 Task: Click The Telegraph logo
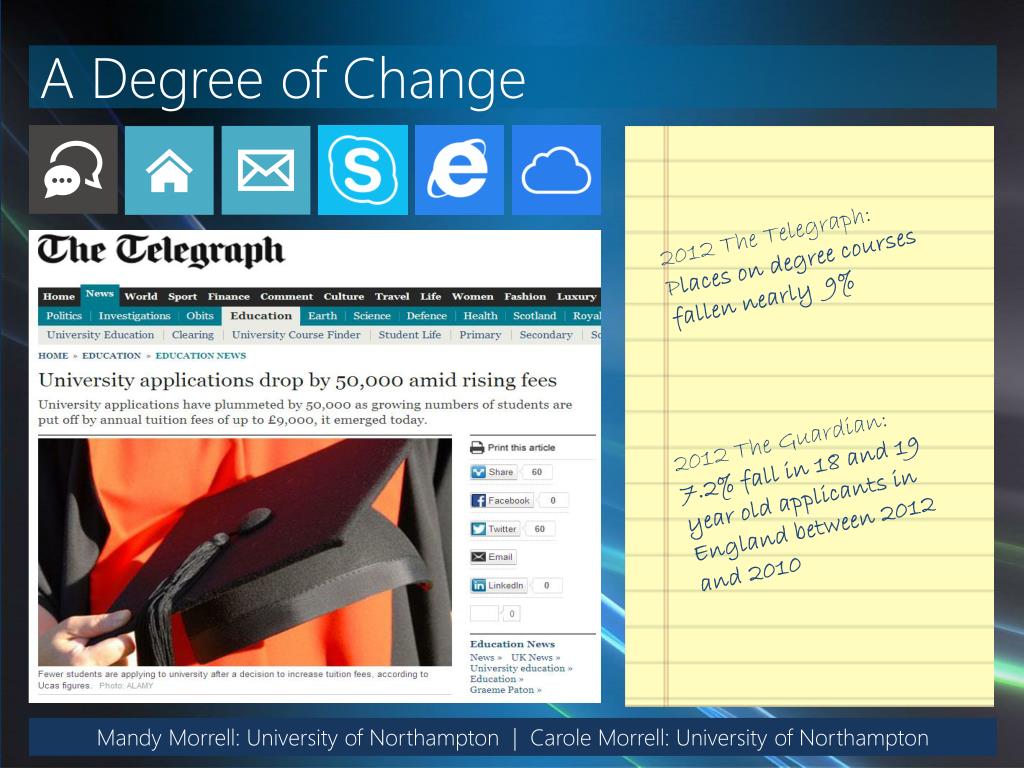coord(161,251)
